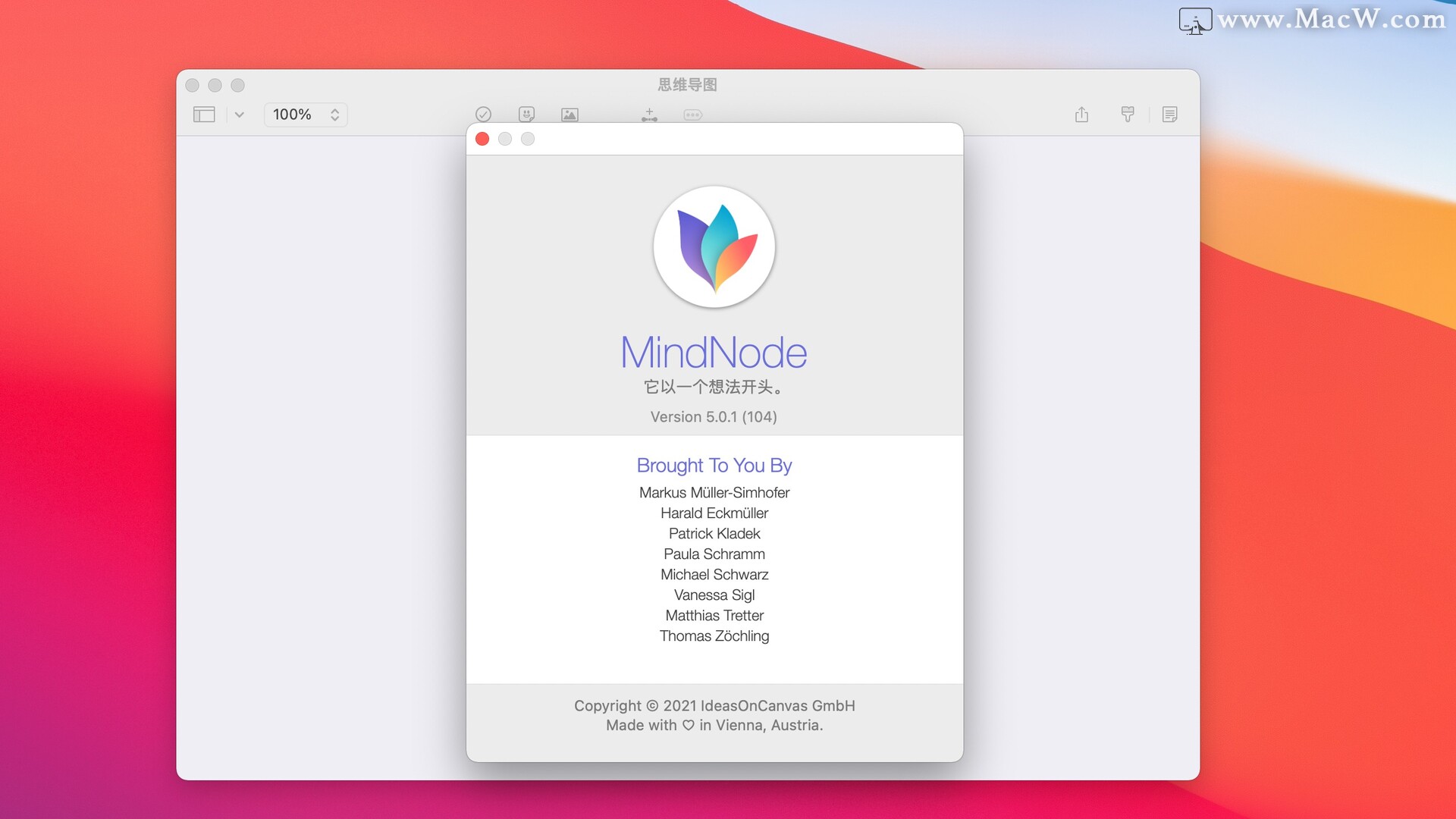1456x819 pixels.
Task: Click the image insert icon
Action: [569, 113]
